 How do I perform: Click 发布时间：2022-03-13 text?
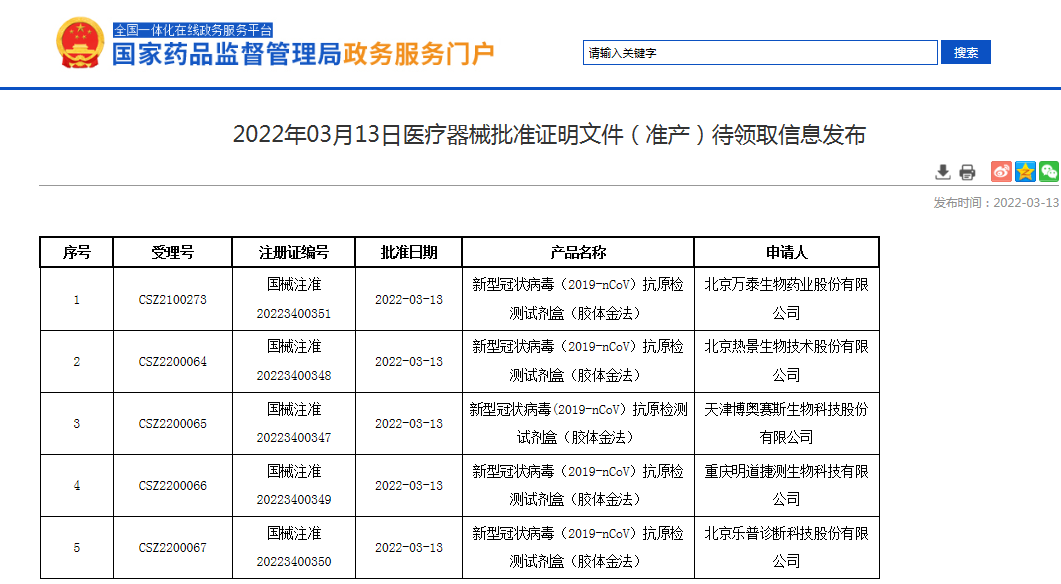coord(996,202)
